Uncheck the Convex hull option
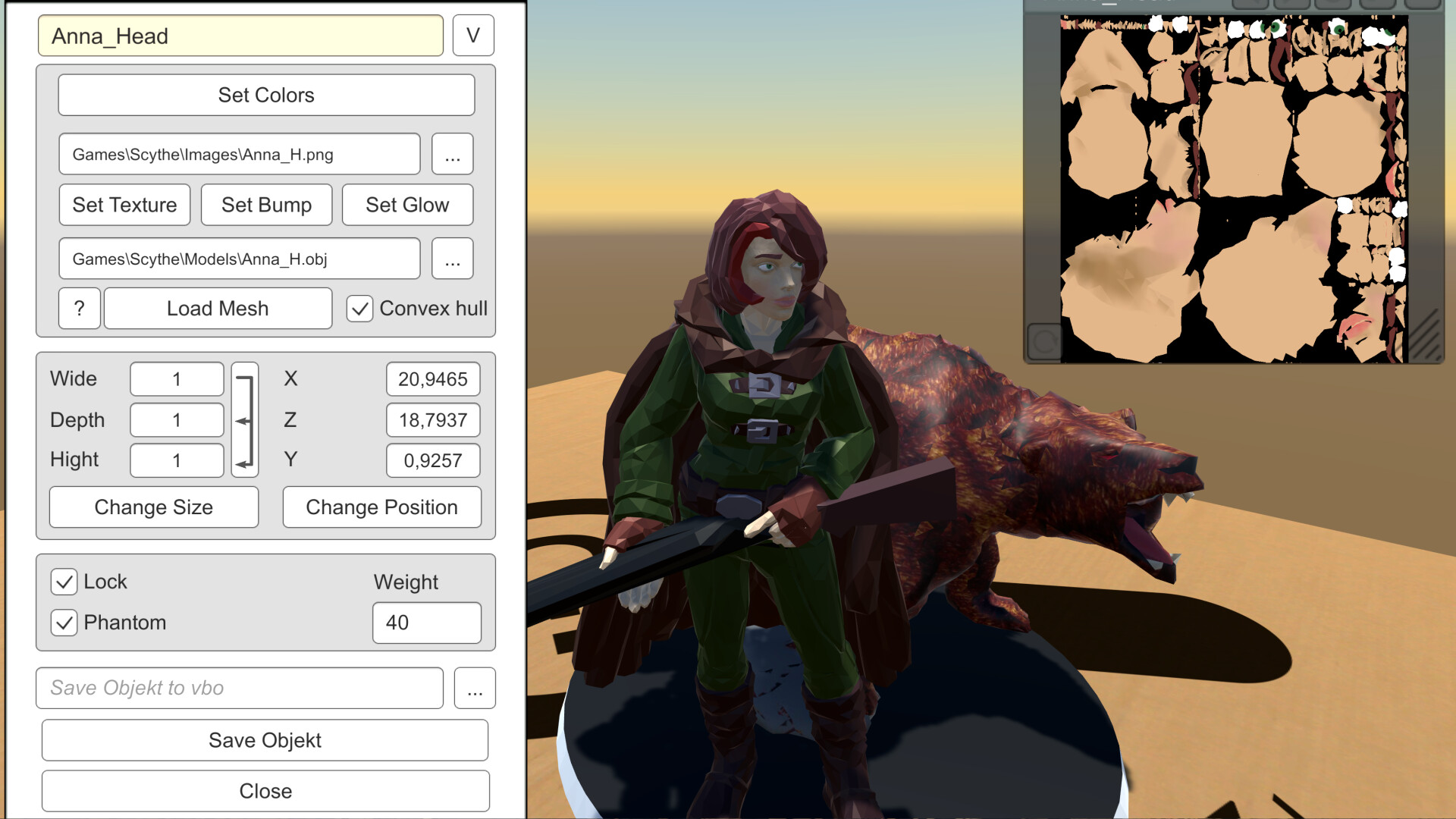Screen dimensions: 1456x819 point(359,309)
